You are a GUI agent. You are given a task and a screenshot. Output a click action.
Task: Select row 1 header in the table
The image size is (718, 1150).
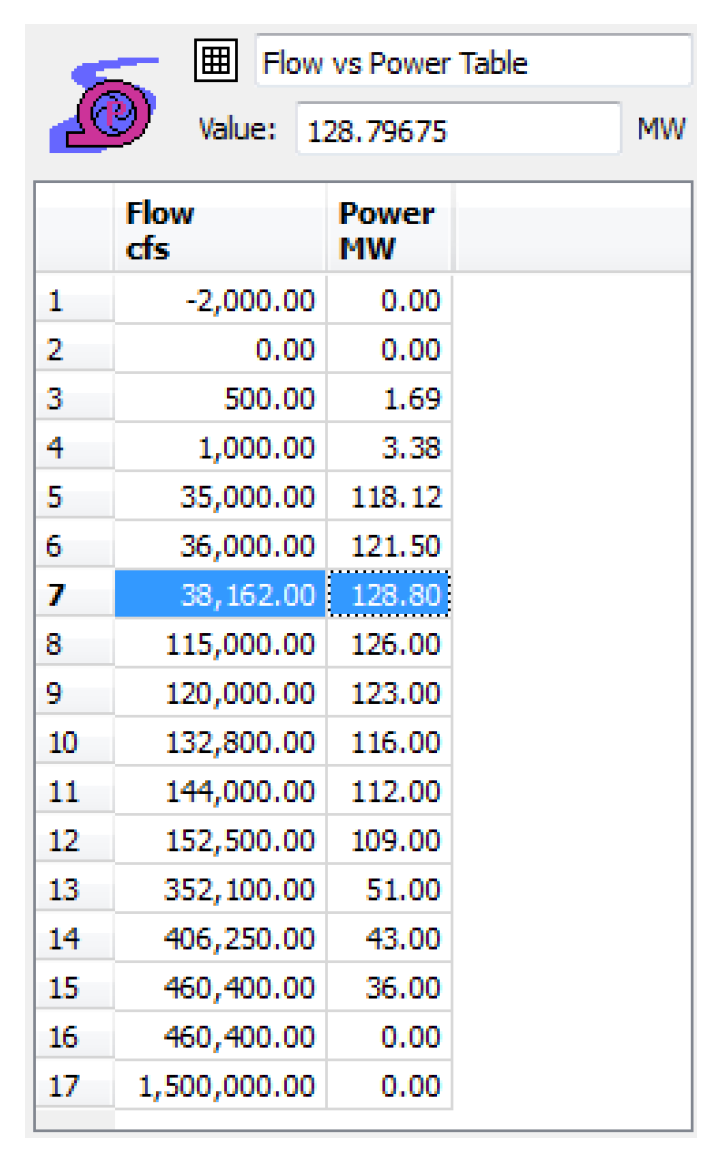tap(74, 301)
